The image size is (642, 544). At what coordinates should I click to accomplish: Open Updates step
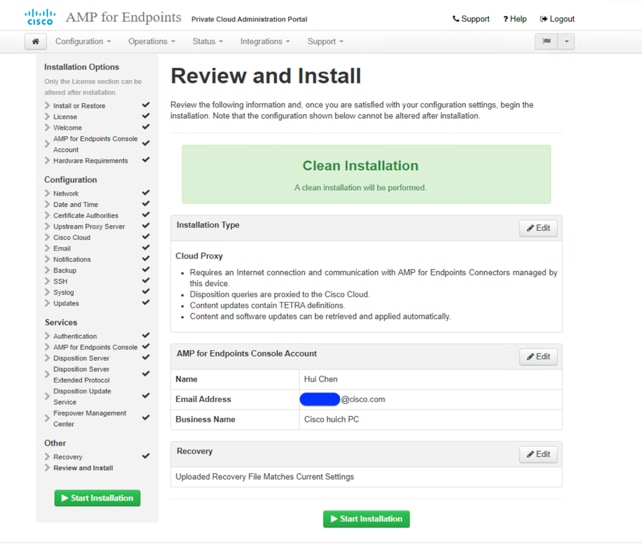[66, 303]
